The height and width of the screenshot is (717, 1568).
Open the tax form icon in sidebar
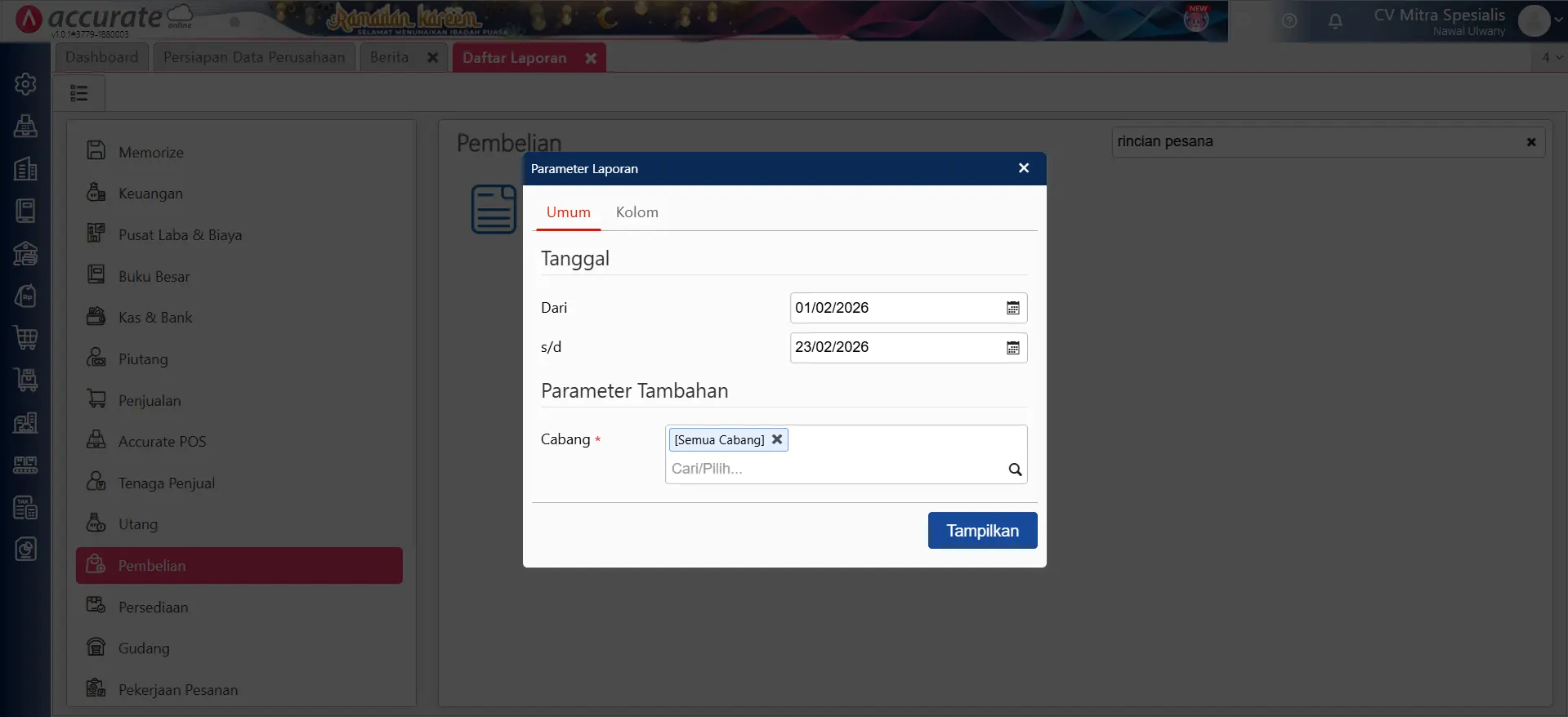pos(25,507)
